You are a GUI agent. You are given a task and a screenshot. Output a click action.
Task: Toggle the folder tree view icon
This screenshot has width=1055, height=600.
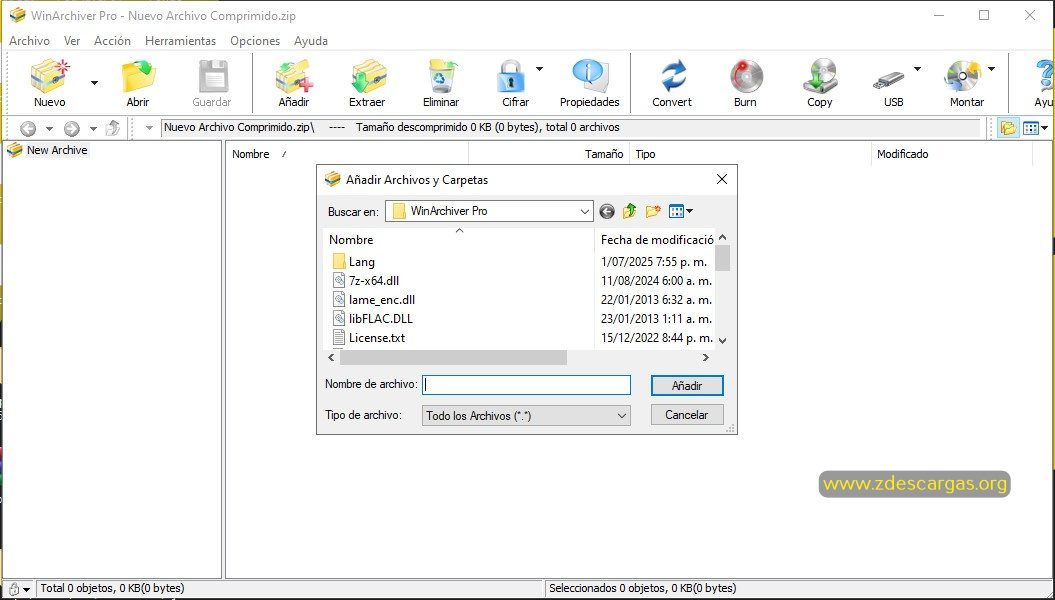tap(1008, 128)
